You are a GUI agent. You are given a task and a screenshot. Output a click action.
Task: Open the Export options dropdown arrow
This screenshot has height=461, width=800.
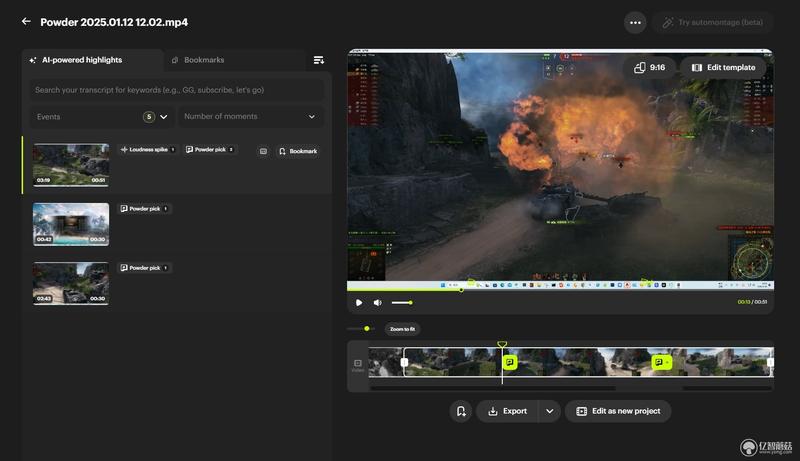[x=549, y=411]
